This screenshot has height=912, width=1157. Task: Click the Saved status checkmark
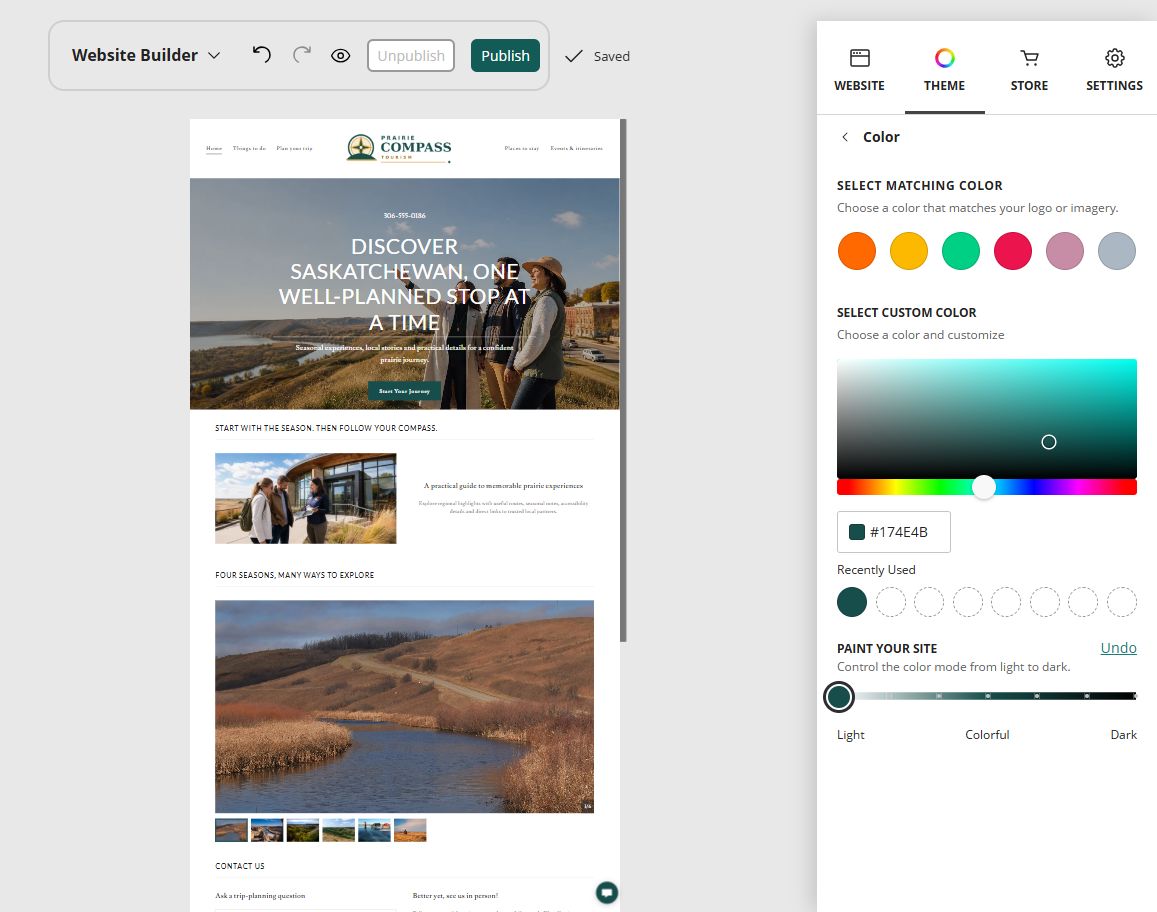pyautogui.click(x=574, y=56)
